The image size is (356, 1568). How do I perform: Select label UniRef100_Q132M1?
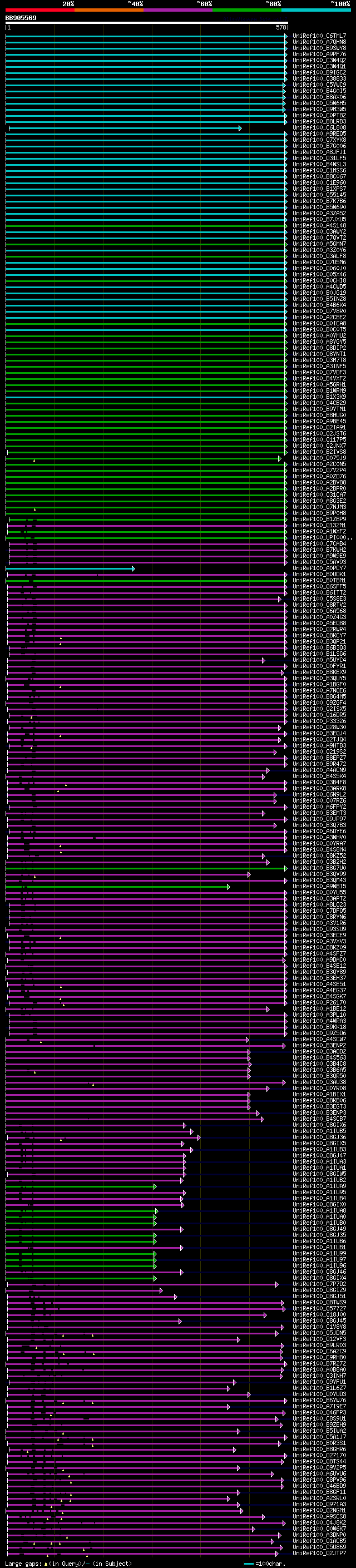319,525
